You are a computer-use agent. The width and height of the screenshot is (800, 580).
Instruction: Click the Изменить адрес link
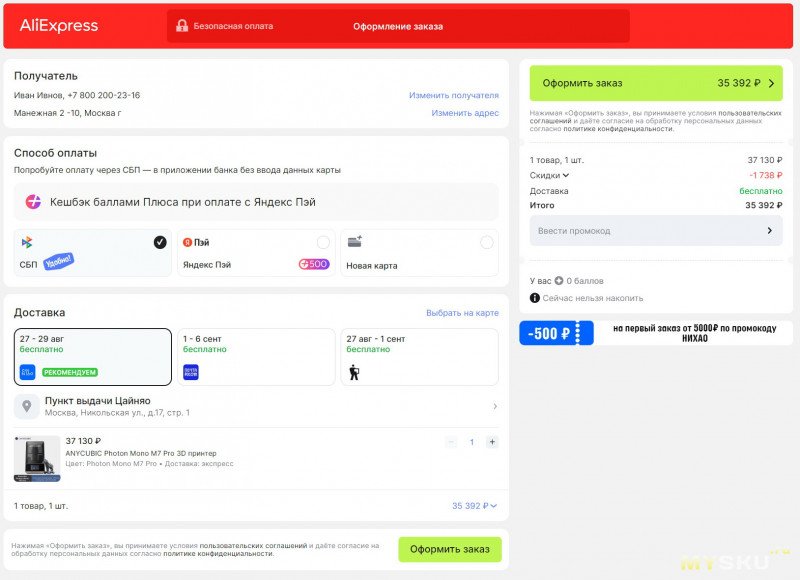pos(465,113)
